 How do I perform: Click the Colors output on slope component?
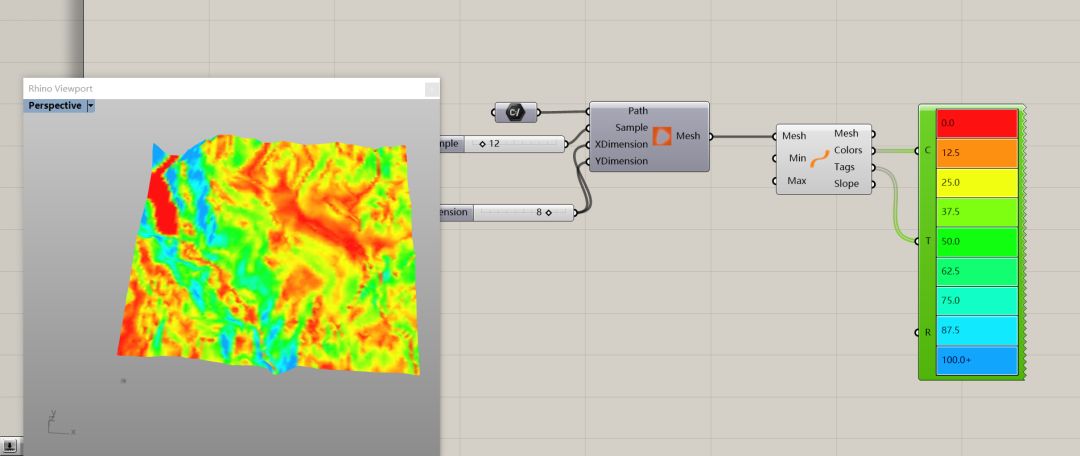[x=847, y=150]
